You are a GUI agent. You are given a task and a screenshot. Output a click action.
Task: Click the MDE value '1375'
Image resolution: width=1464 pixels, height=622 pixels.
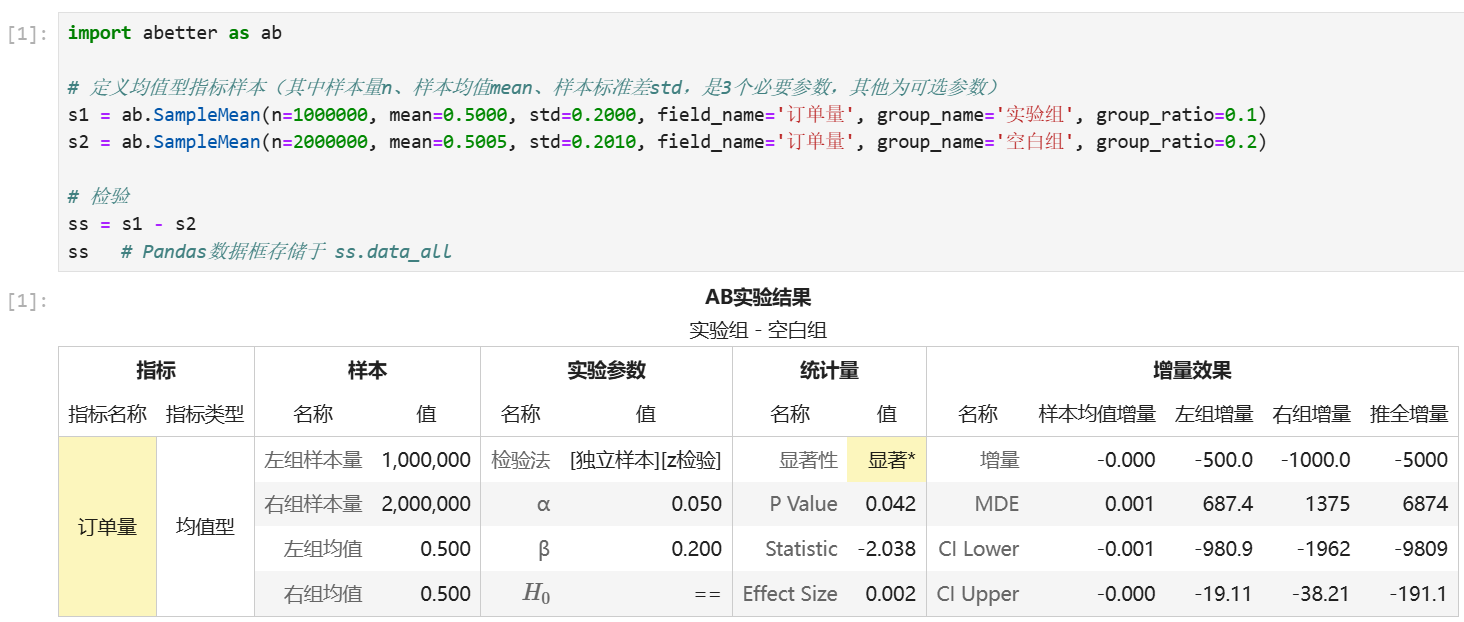(1329, 504)
